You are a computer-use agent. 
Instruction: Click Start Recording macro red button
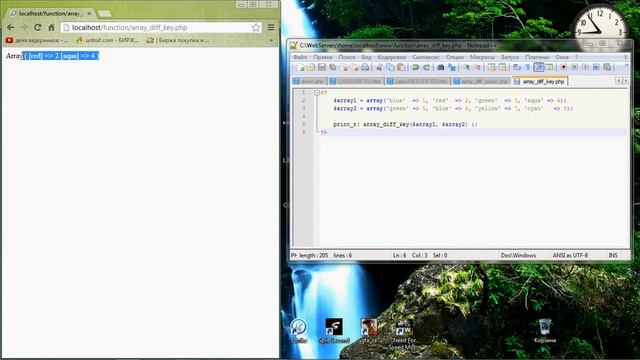tap(564, 67)
